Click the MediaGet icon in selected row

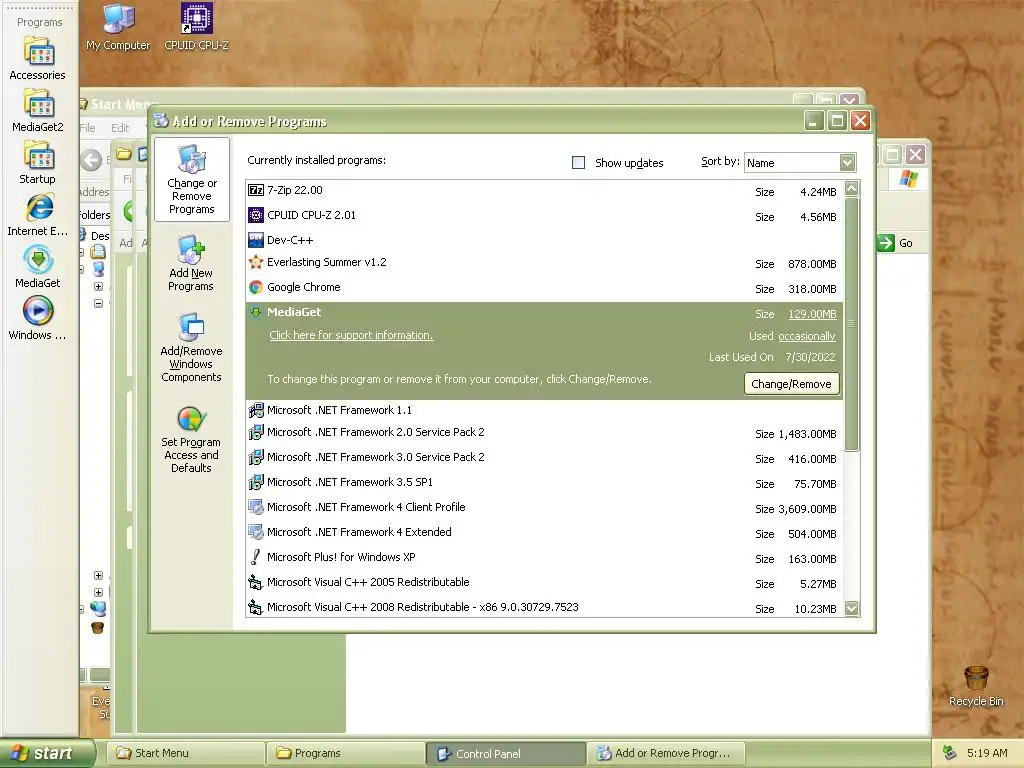pyautogui.click(x=256, y=312)
